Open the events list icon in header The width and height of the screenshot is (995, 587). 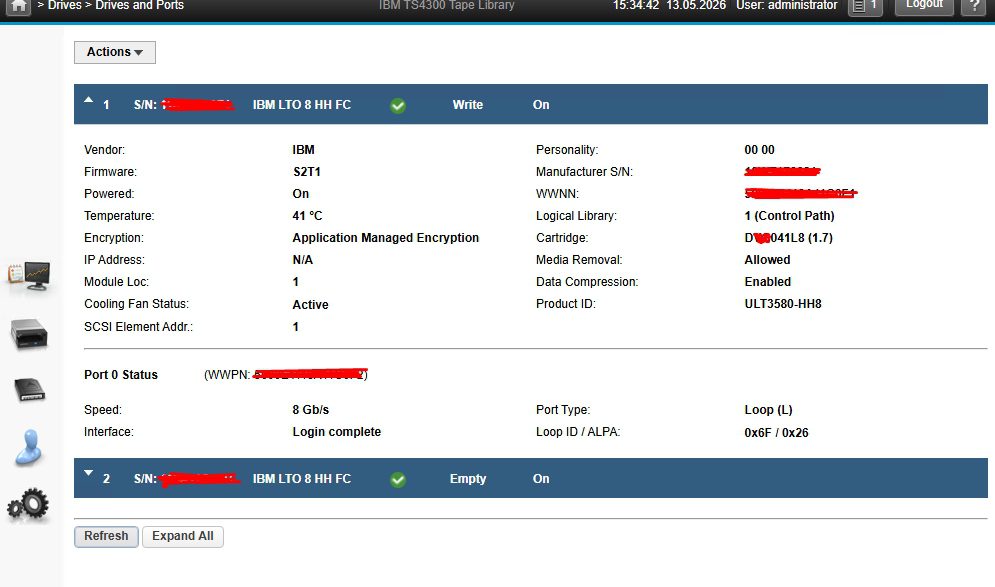click(x=865, y=6)
